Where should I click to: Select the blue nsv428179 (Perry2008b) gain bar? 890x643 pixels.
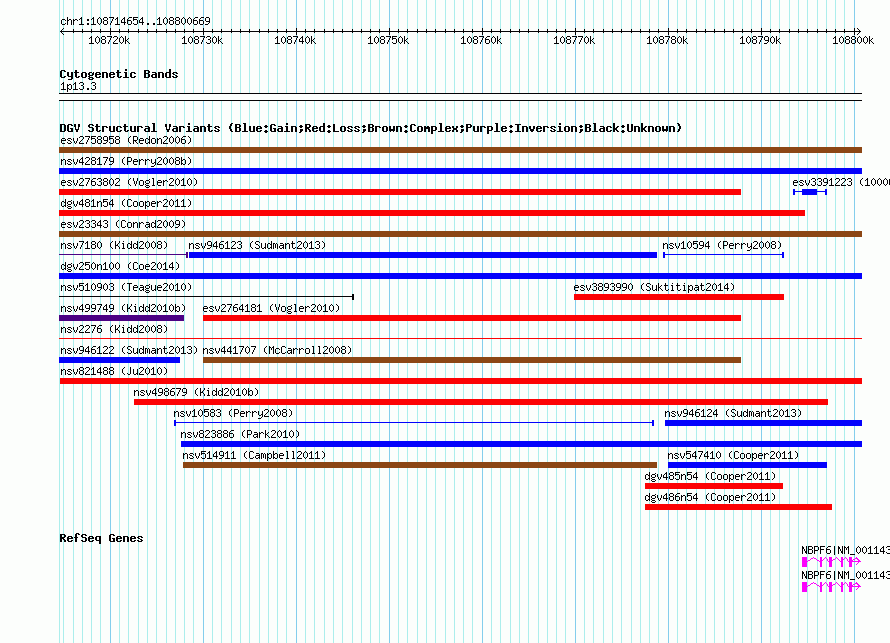tap(460, 171)
